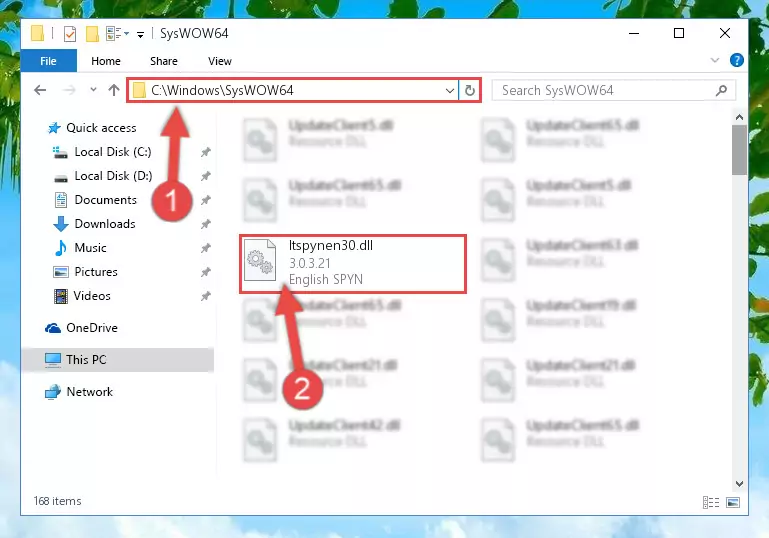Unpin Local Disk (C:) pin icon
This screenshot has height=538, width=769.
point(205,152)
